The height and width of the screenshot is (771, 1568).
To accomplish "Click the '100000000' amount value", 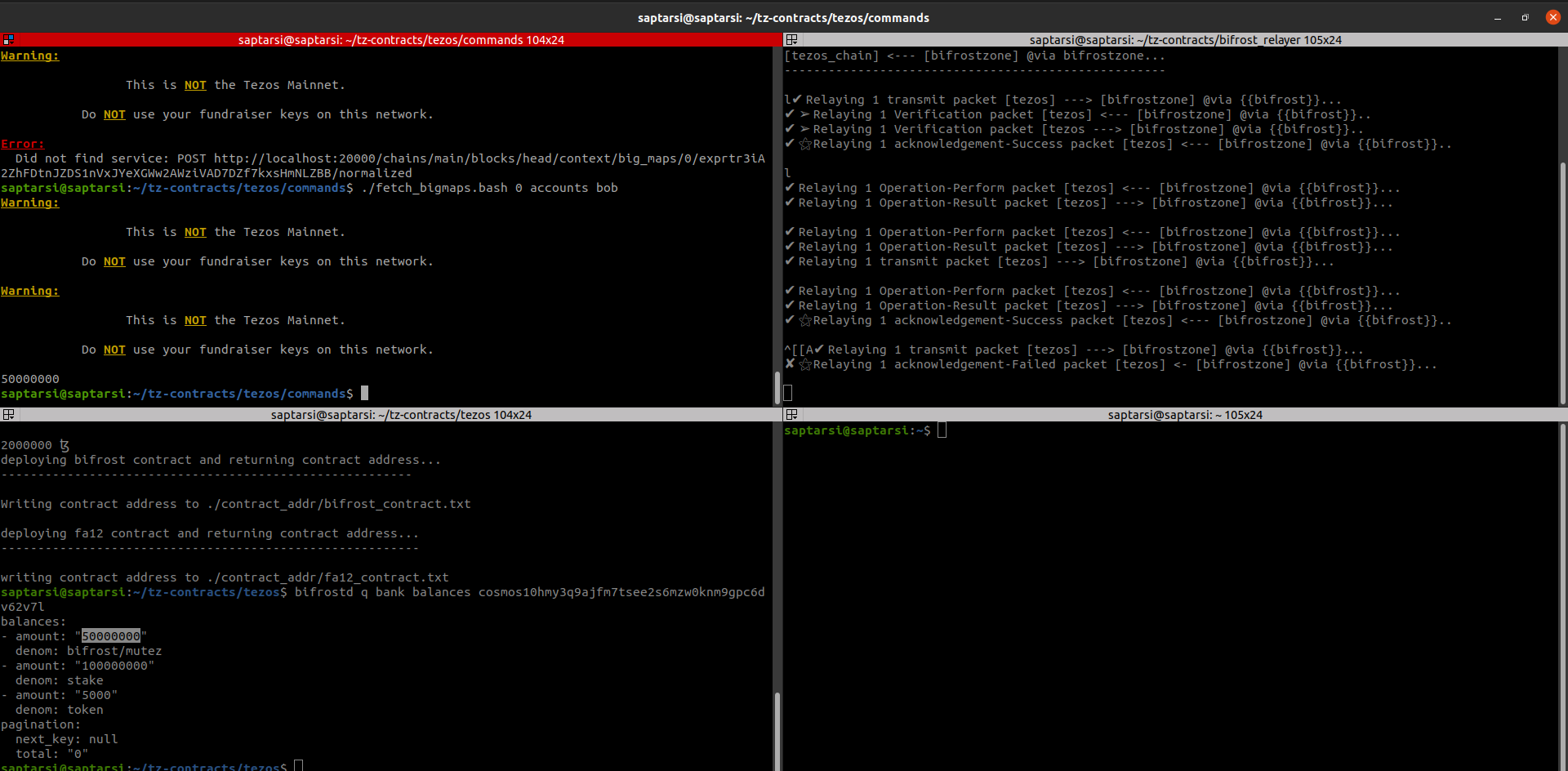I will tap(114, 666).
